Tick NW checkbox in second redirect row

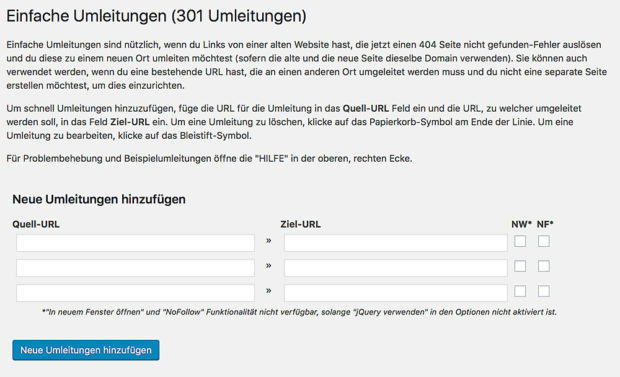click(520, 266)
